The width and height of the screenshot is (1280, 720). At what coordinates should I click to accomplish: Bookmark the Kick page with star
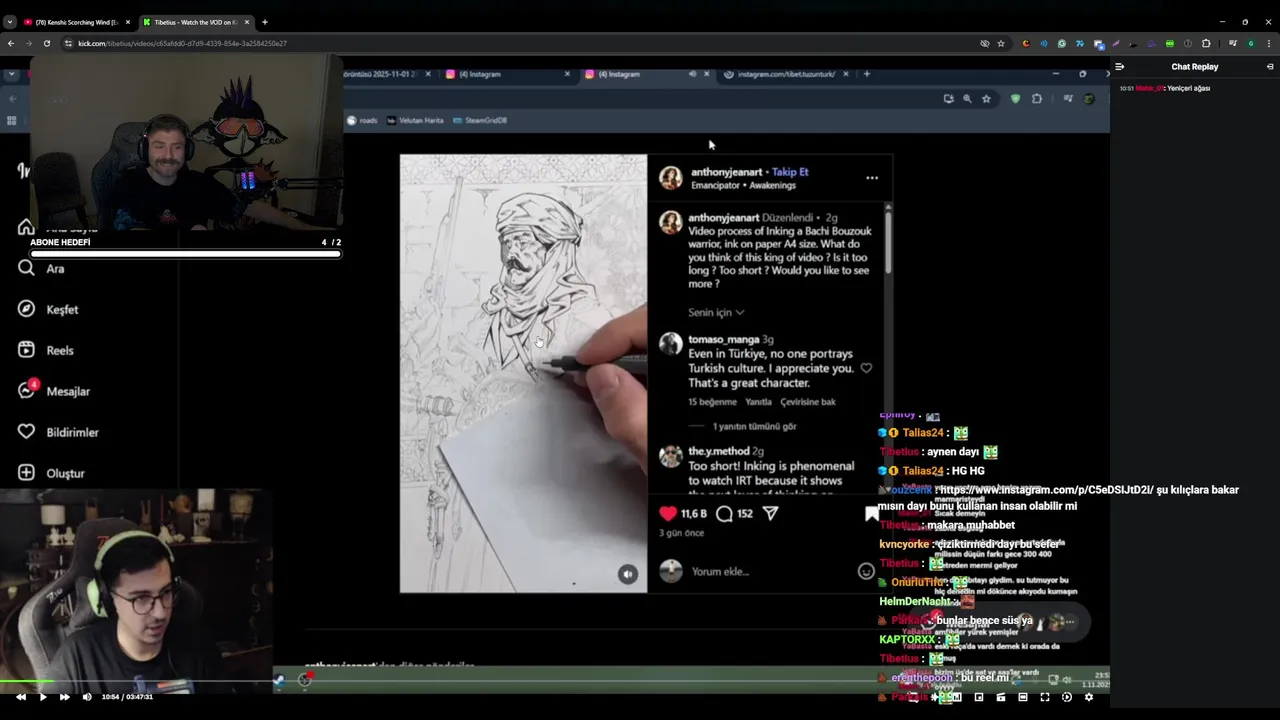click(1003, 44)
